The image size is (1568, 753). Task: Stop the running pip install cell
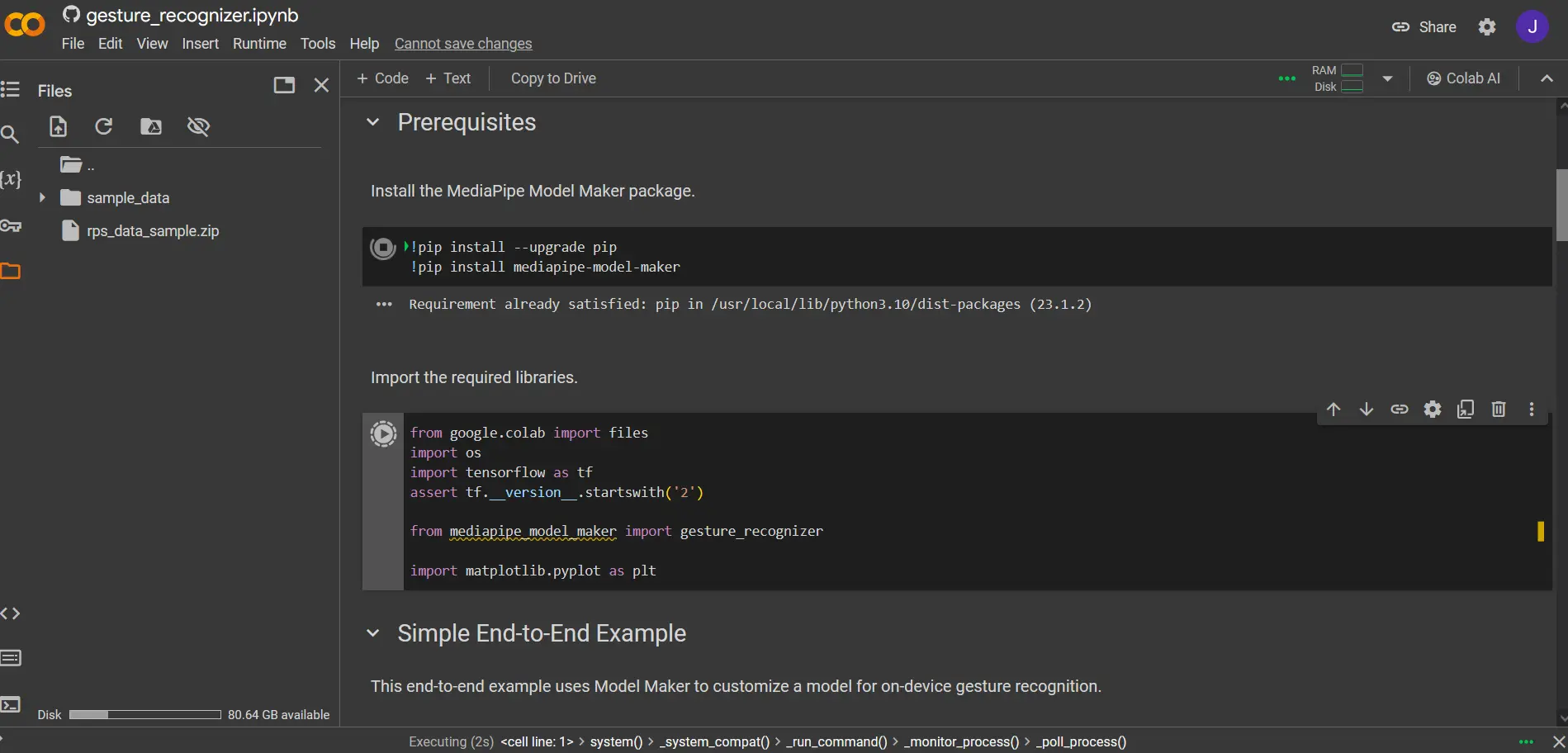tap(383, 248)
